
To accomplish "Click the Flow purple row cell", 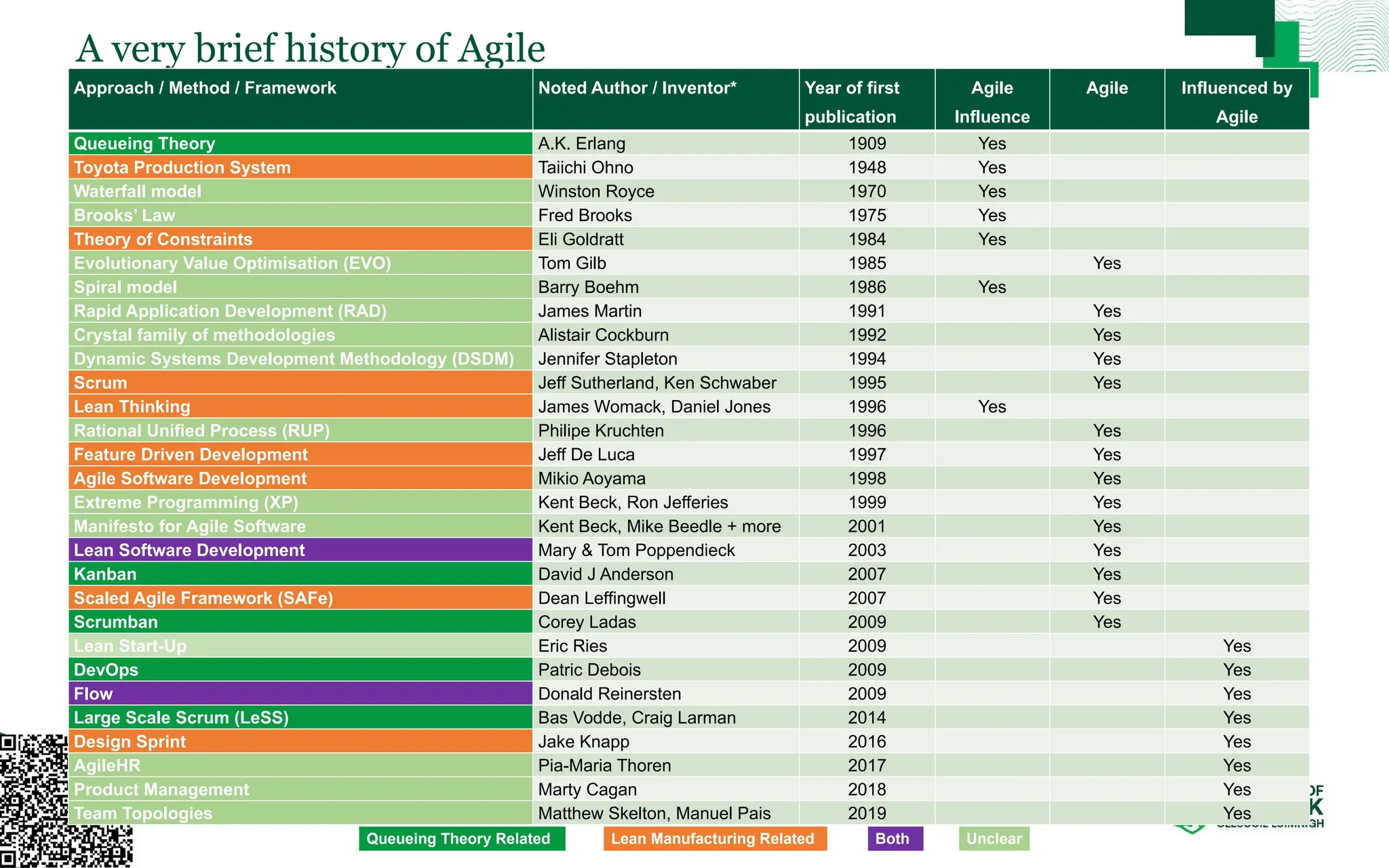I will click(300, 694).
